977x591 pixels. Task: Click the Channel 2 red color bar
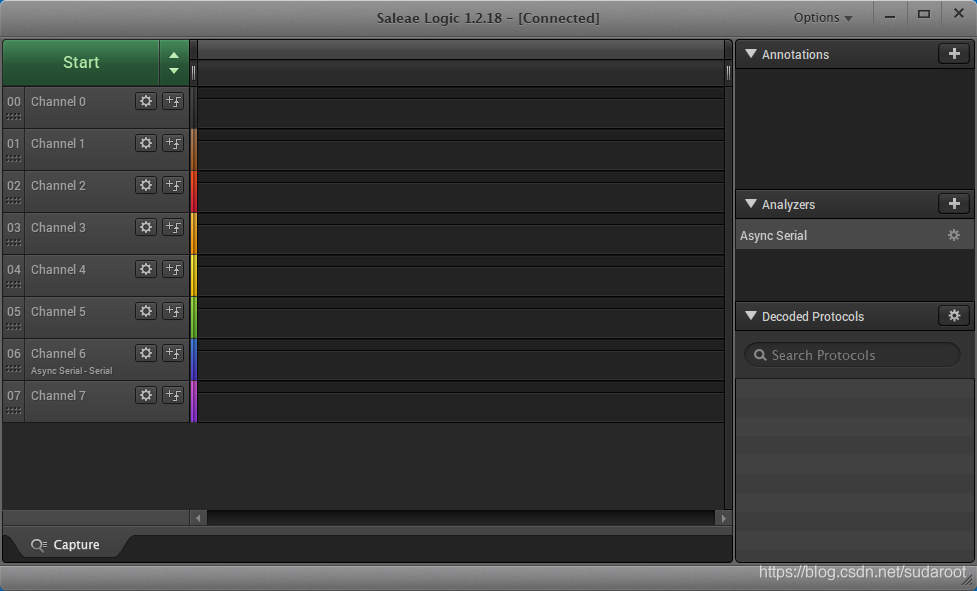coord(194,191)
